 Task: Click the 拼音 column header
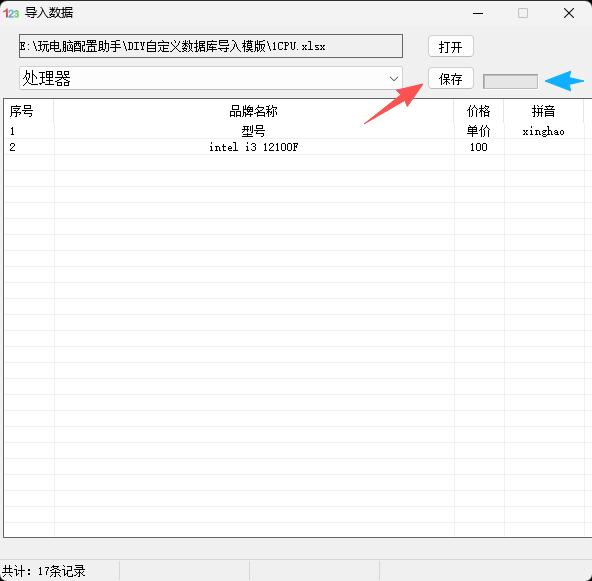544,111
